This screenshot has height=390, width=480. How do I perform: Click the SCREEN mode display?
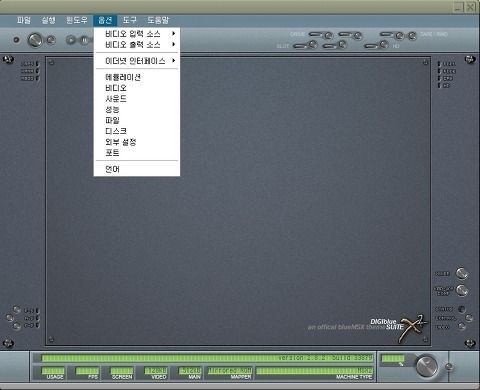pos(122,371)
